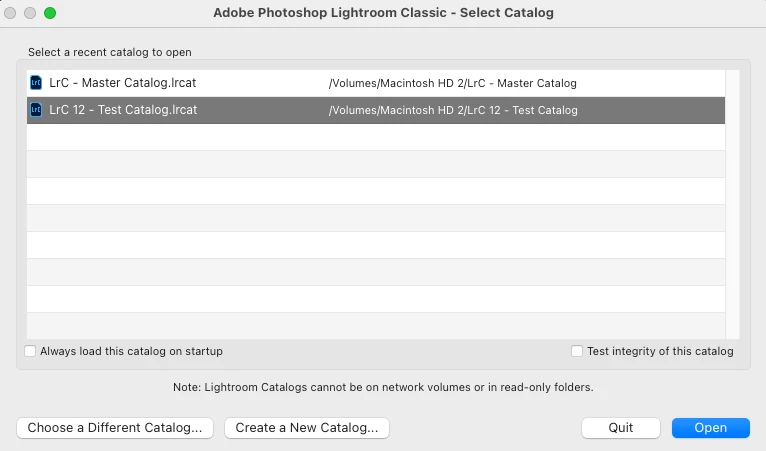This screenshot has height=451, width=766.
Task: Open the selected catalog
Action: click(x=711, y=428)
